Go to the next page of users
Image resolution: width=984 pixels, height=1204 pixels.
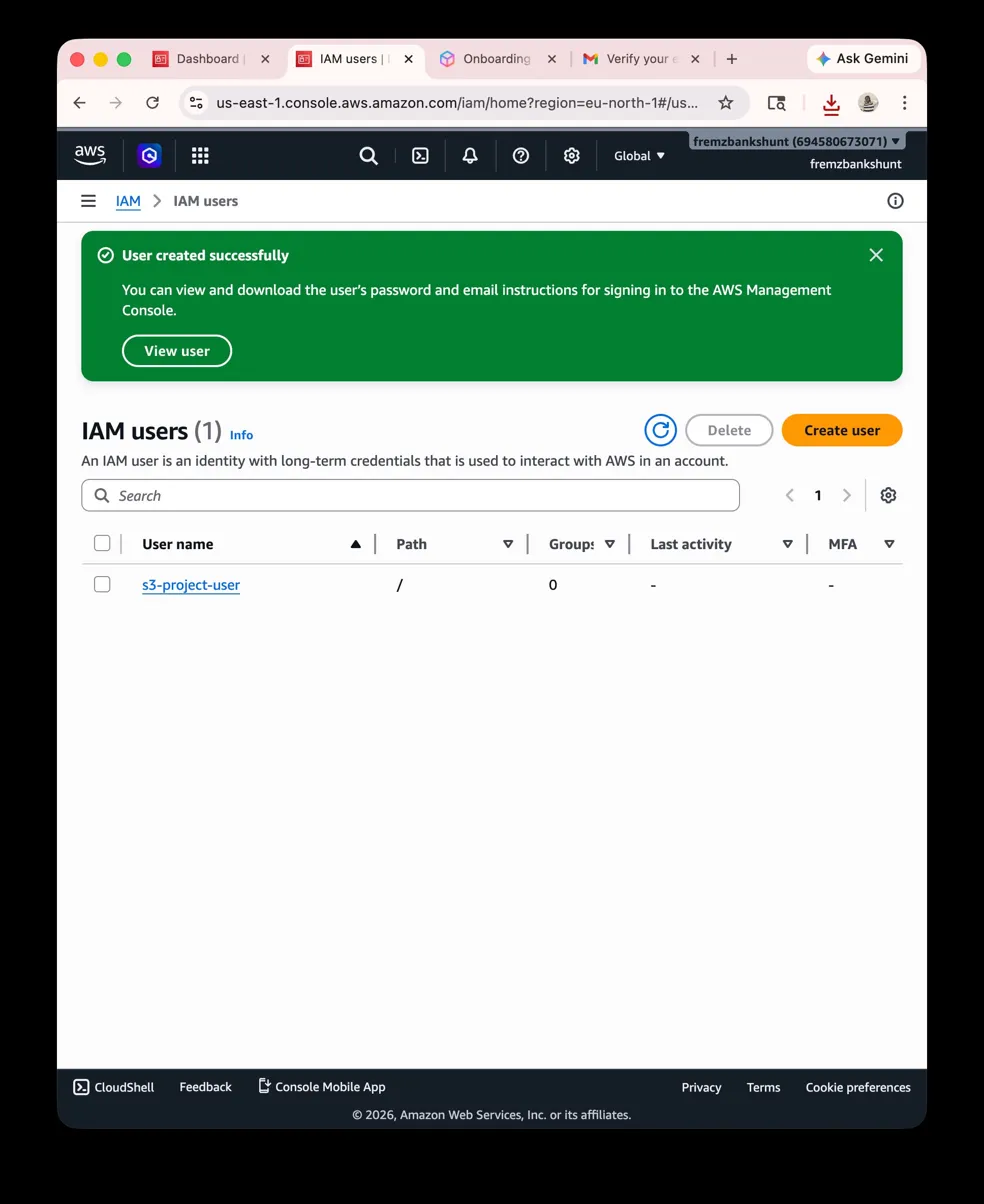click(x=847, y=495)
